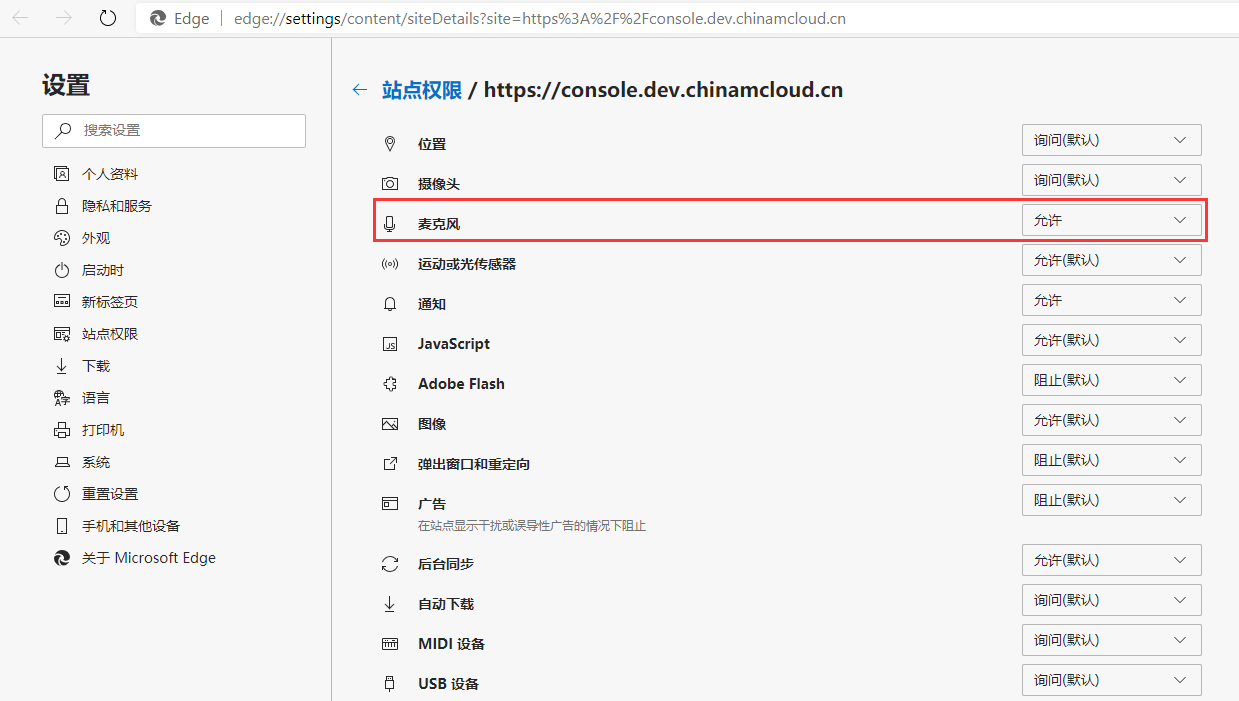This screenshot has height=701, width=1239.
Task: Open 隐私和服务 in settings sidebar
Action: click(x=116, y=206)
